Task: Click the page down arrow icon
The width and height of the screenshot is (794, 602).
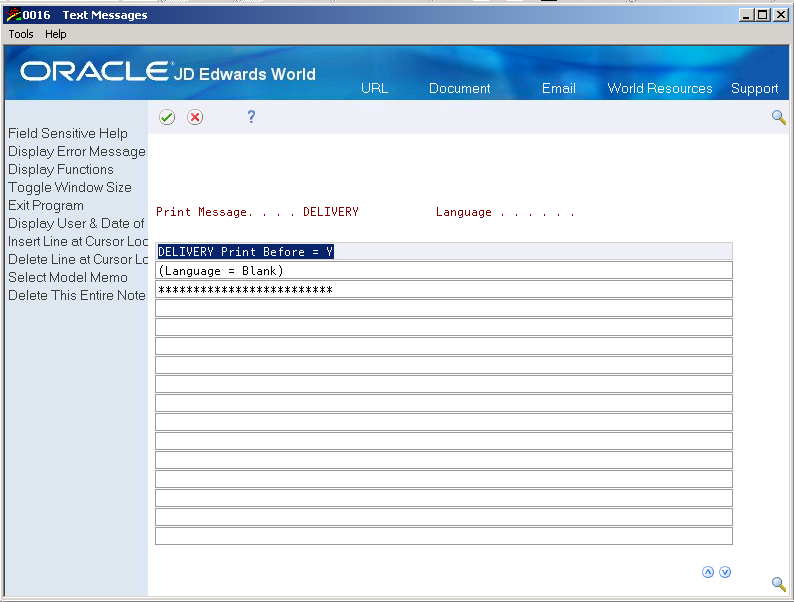Action: click(725, 572)
